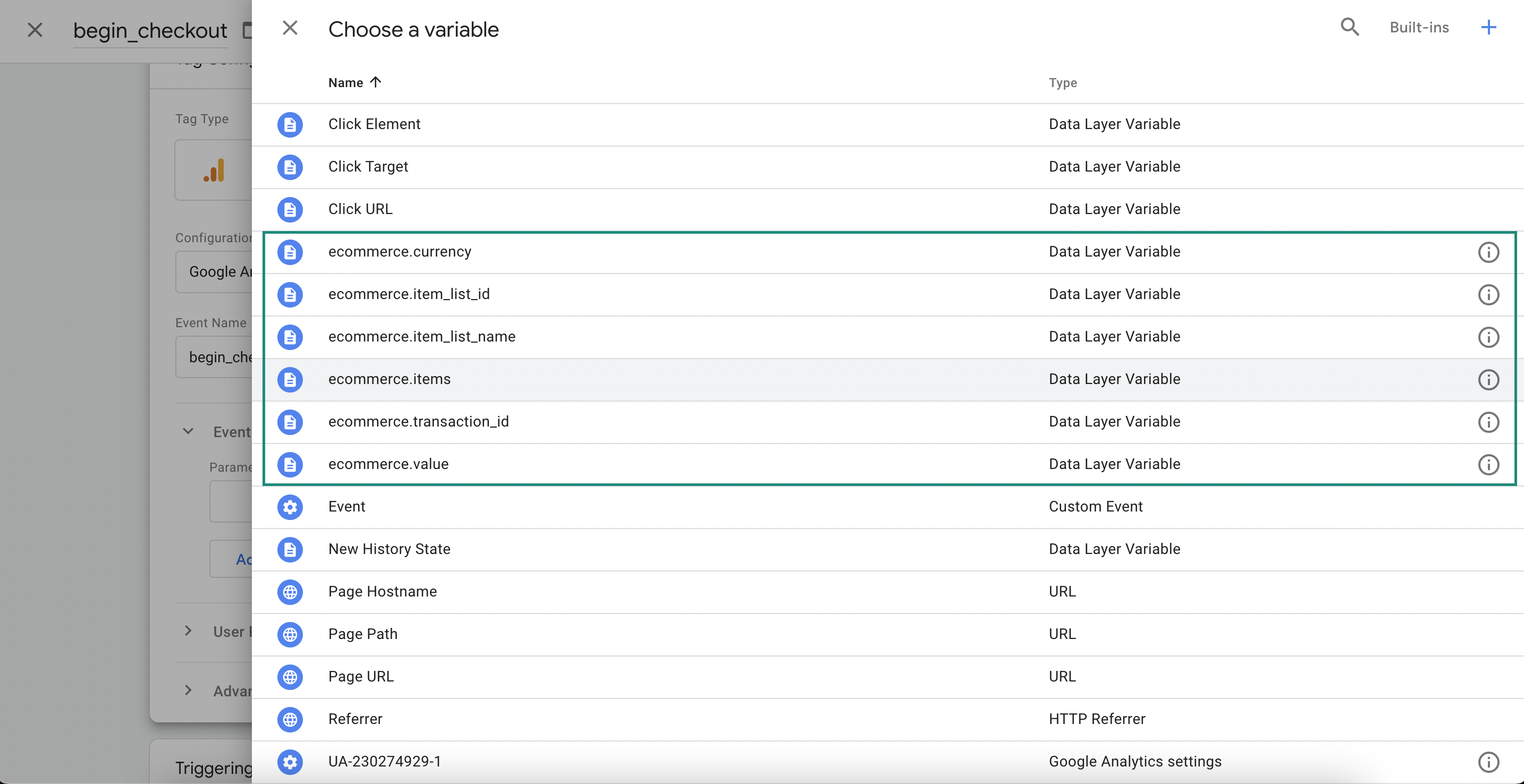
Task: Click the UA-230274929-1 settings gear icon
Action: 290,762
